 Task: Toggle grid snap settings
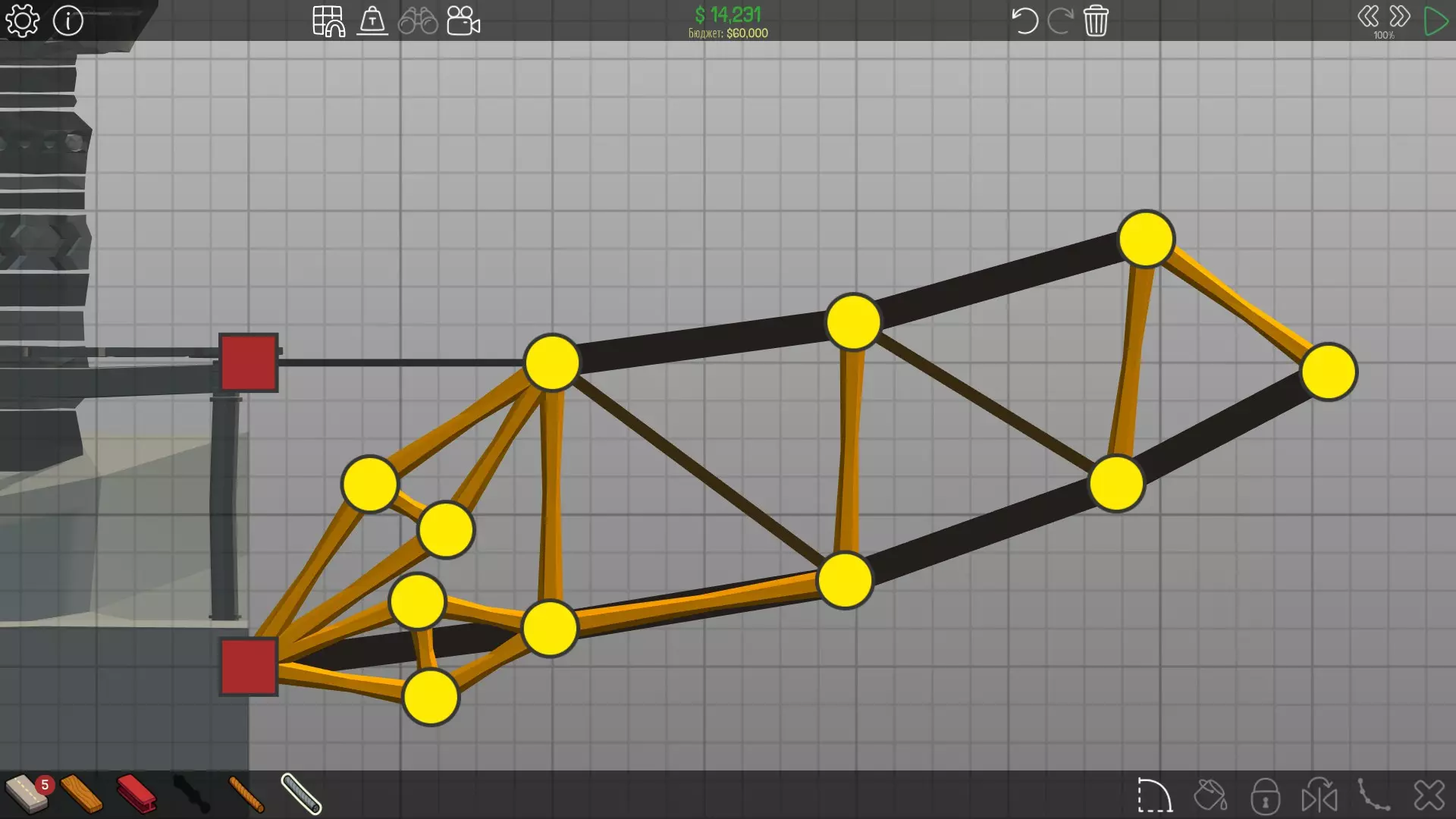[328, 21]
